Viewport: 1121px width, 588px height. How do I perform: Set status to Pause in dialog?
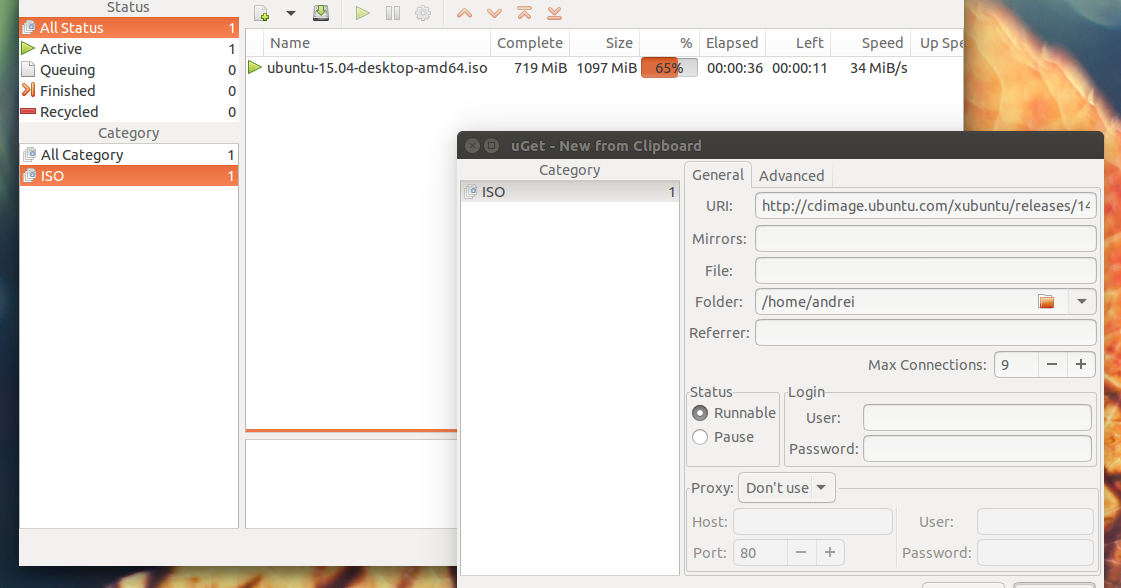click(x=699, y=436)
